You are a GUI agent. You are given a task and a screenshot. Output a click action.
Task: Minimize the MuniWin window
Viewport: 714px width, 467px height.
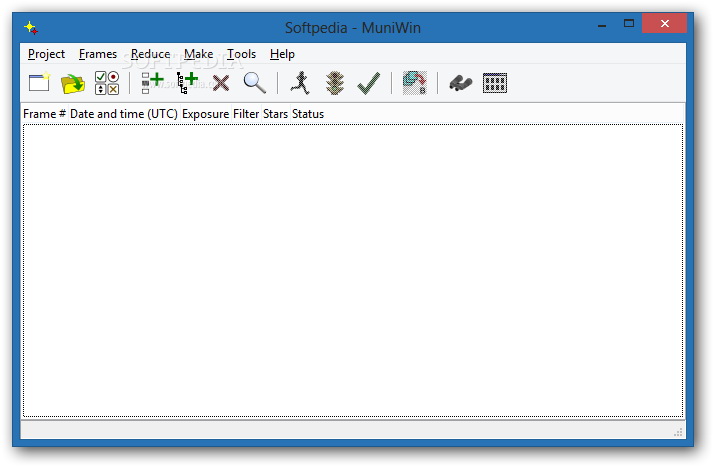(x=602, y=24)
